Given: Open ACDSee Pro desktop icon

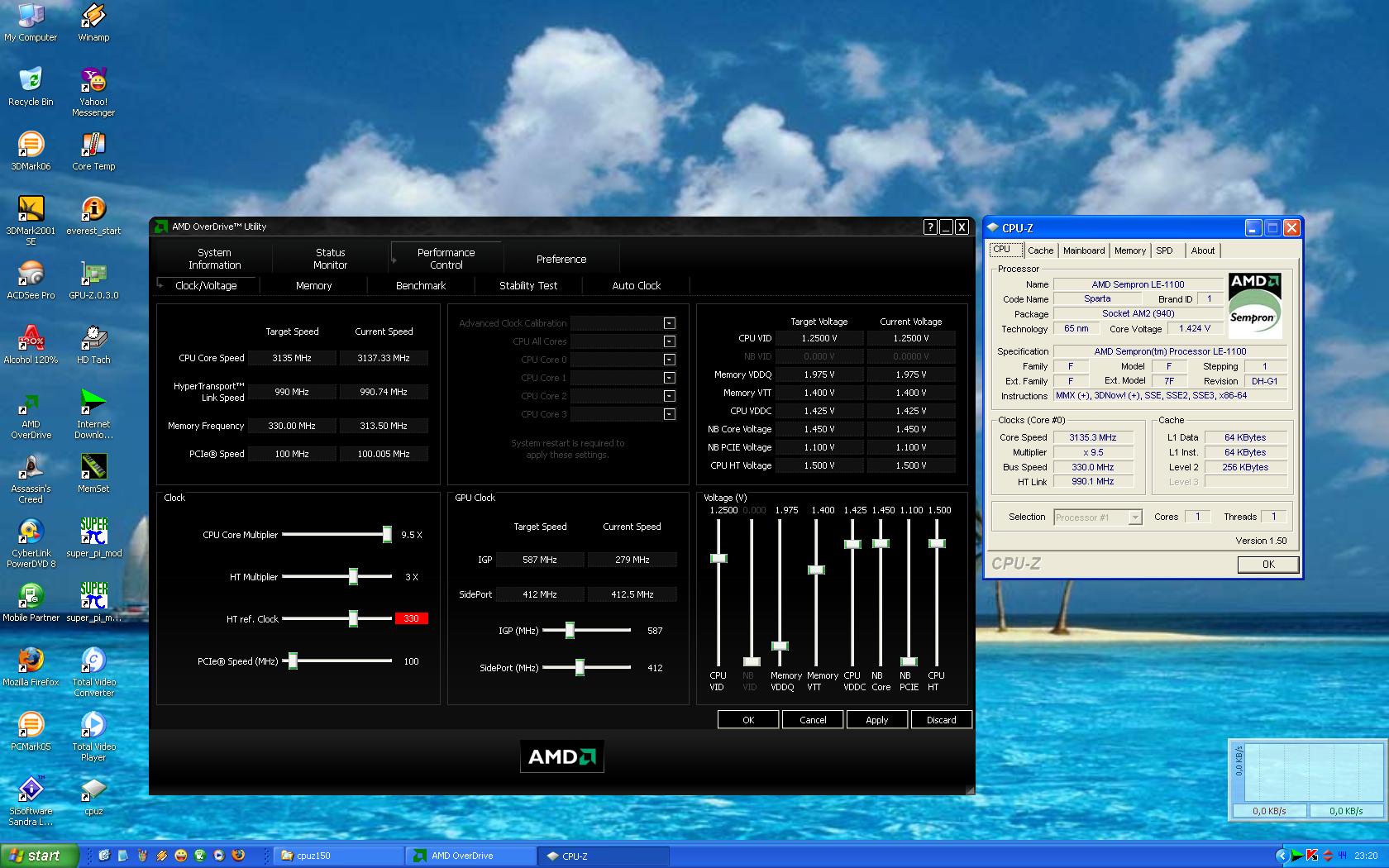Looking at the screenshot, I should coord(31,280).
